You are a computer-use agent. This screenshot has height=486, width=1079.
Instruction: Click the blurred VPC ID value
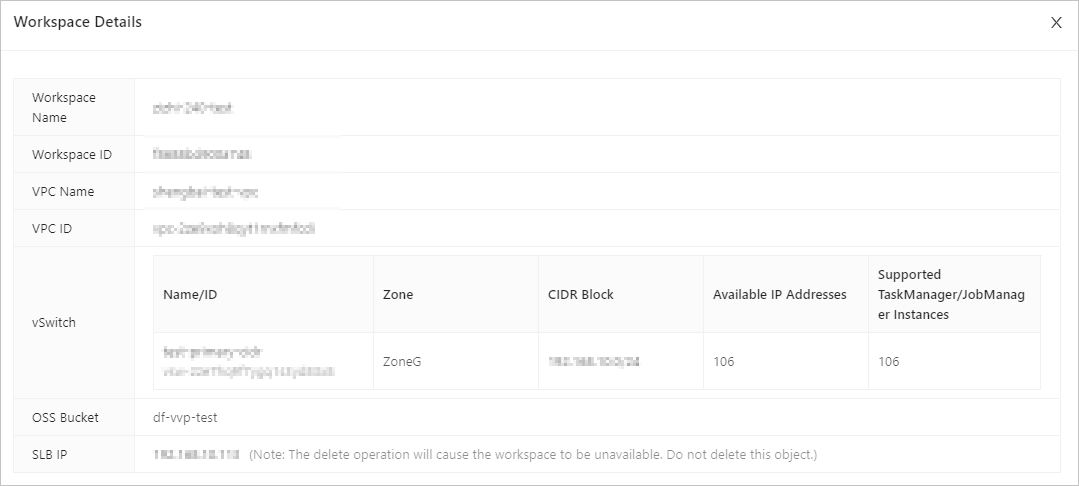pyautogui.click(x=234, y=229)
